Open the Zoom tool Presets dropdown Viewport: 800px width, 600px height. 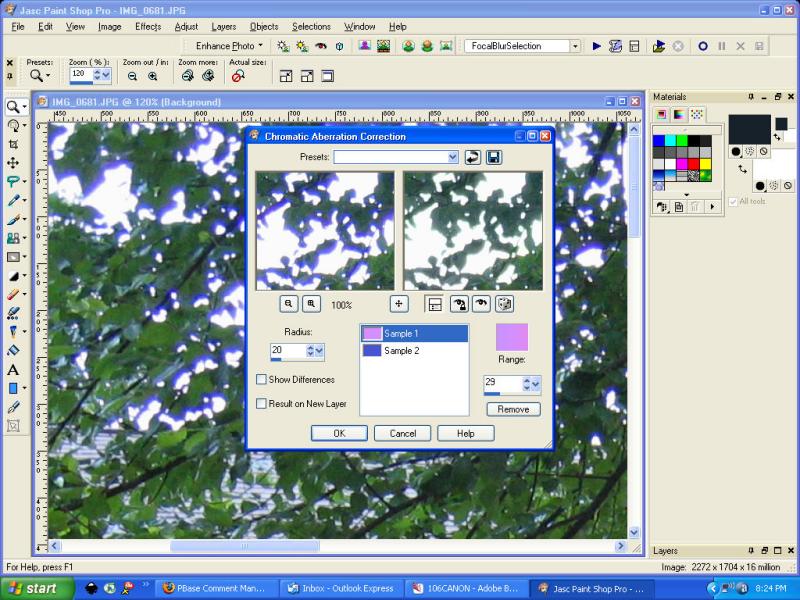(48, 77)
